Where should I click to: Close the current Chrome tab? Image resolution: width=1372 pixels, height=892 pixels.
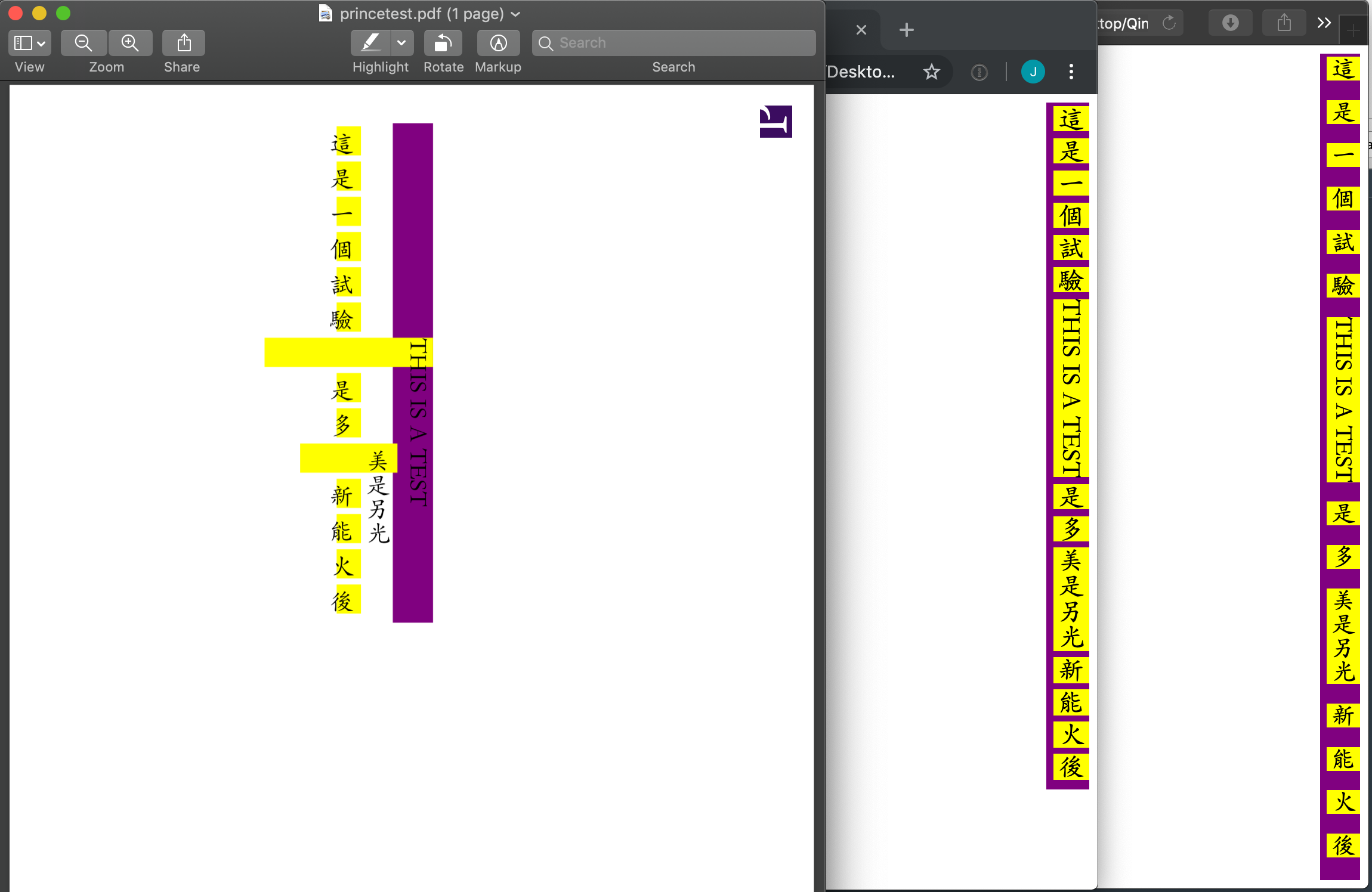[x=861, y=30]
